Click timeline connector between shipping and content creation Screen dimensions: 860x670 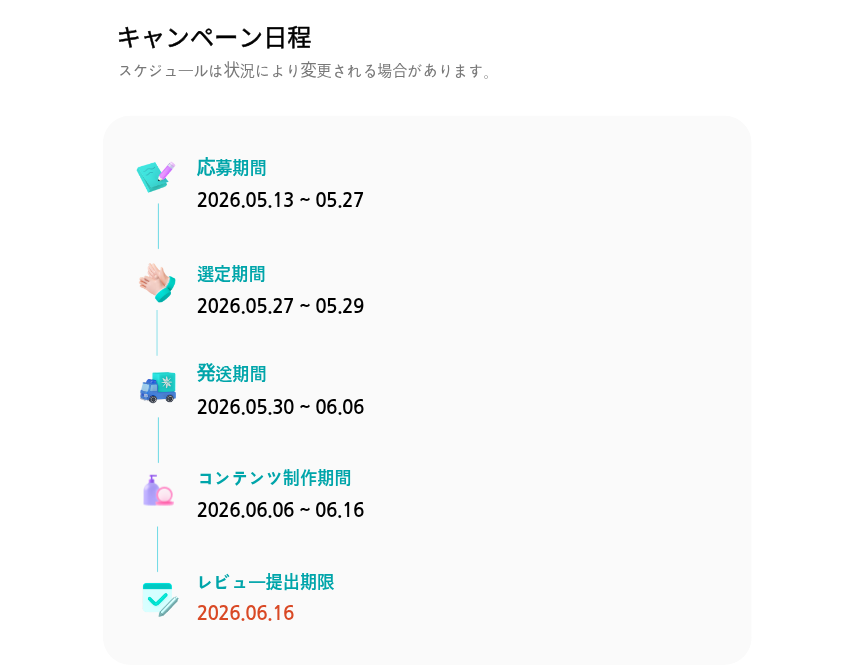click(x=159, y=440)
